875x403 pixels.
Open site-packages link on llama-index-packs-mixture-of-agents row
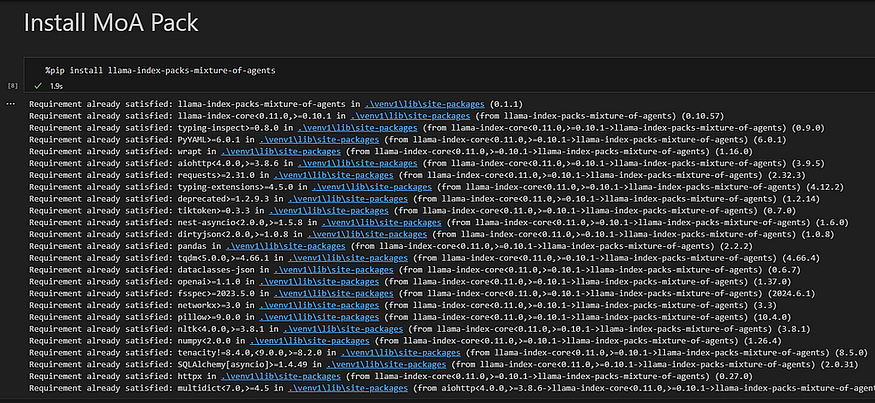coord(425,104)
